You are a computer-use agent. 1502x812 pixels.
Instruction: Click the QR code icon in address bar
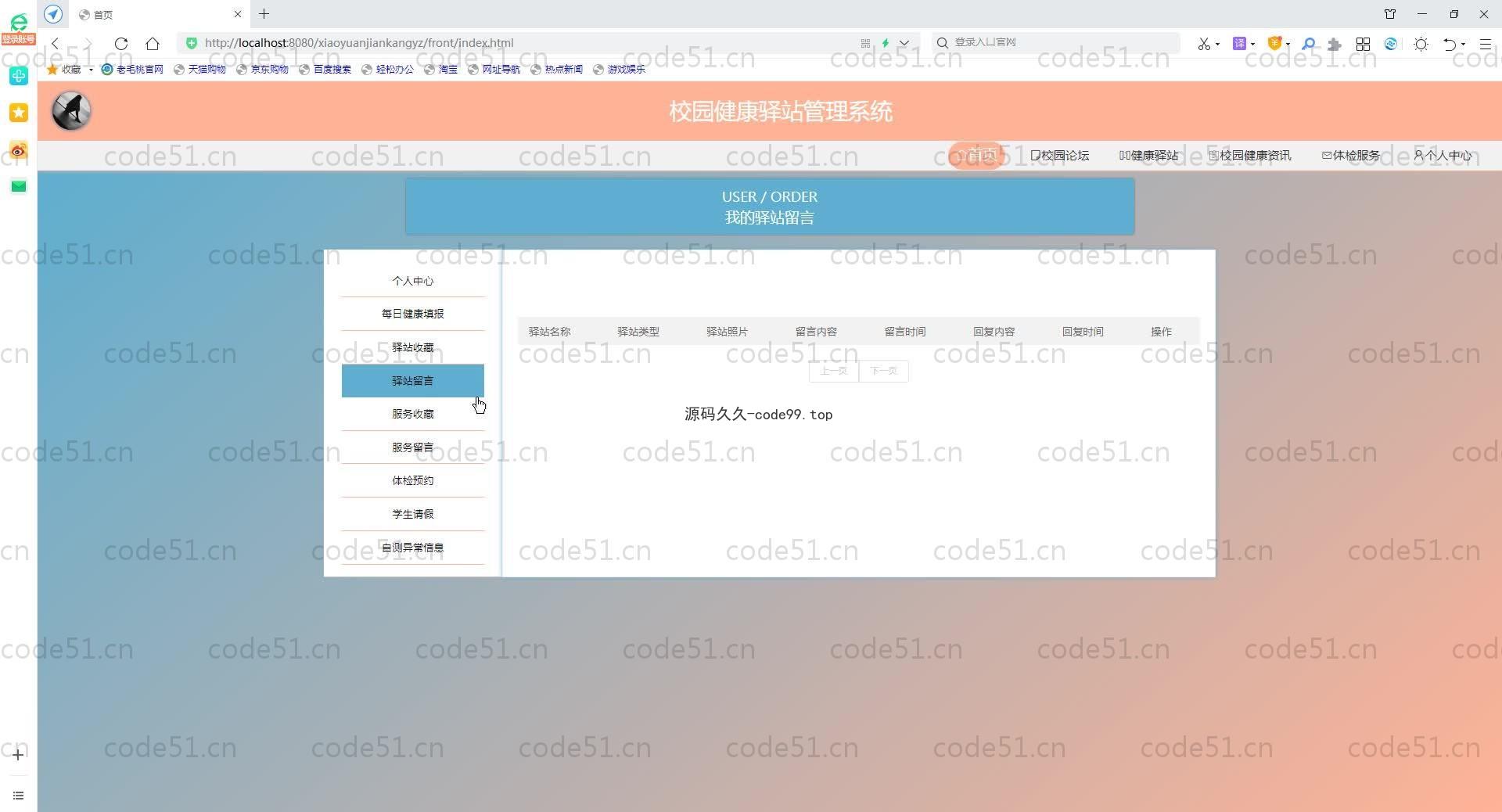(x=865, y=43)
